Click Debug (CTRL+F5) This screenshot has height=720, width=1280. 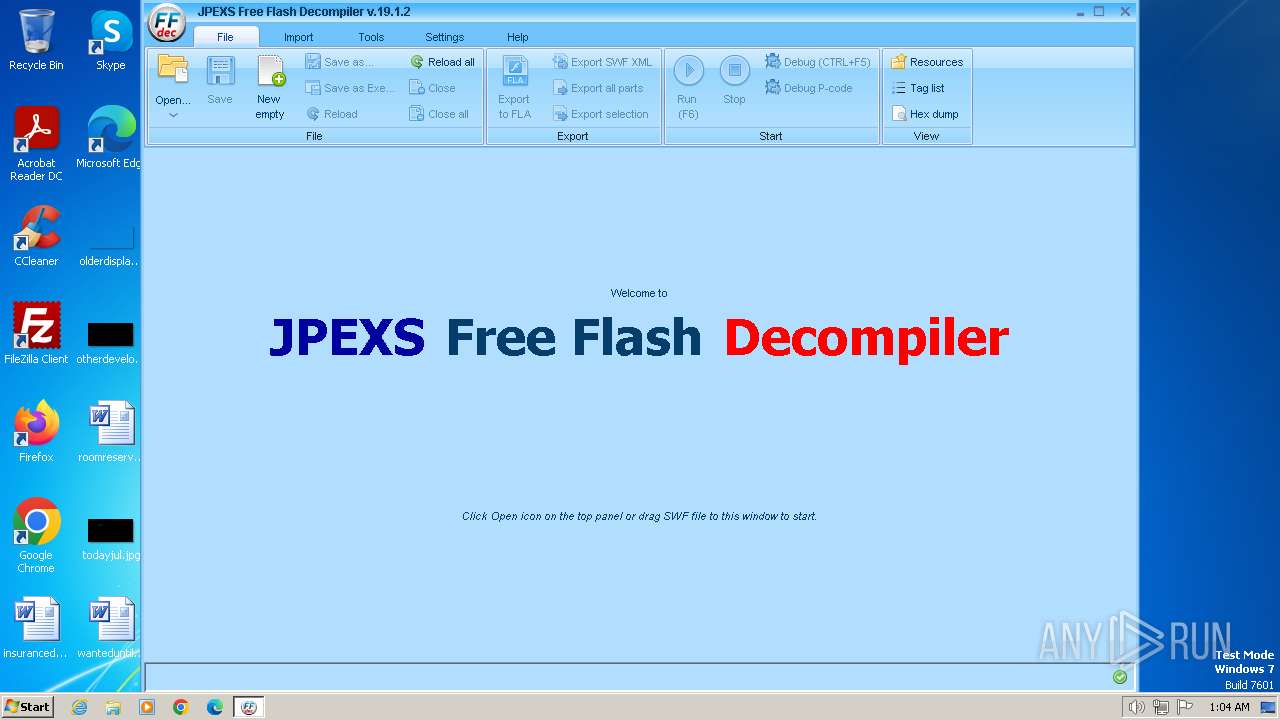818,62
